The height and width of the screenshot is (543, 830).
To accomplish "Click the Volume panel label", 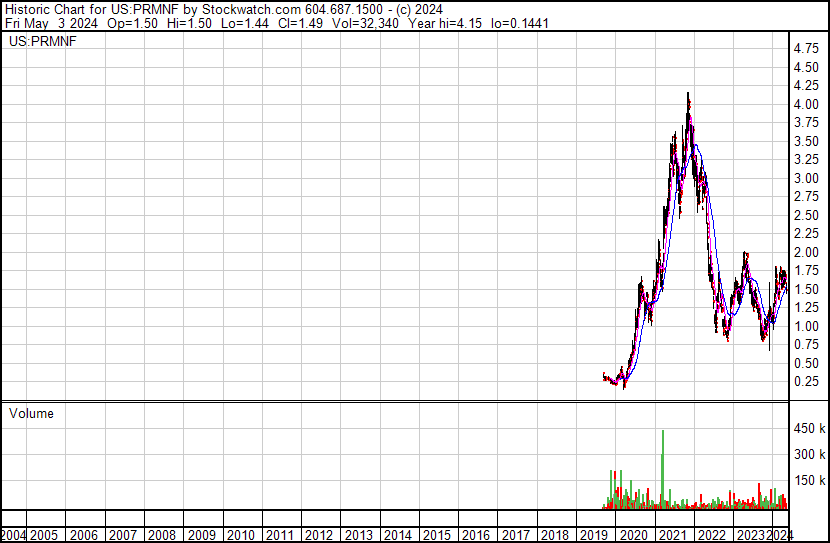I will [30, 413].
